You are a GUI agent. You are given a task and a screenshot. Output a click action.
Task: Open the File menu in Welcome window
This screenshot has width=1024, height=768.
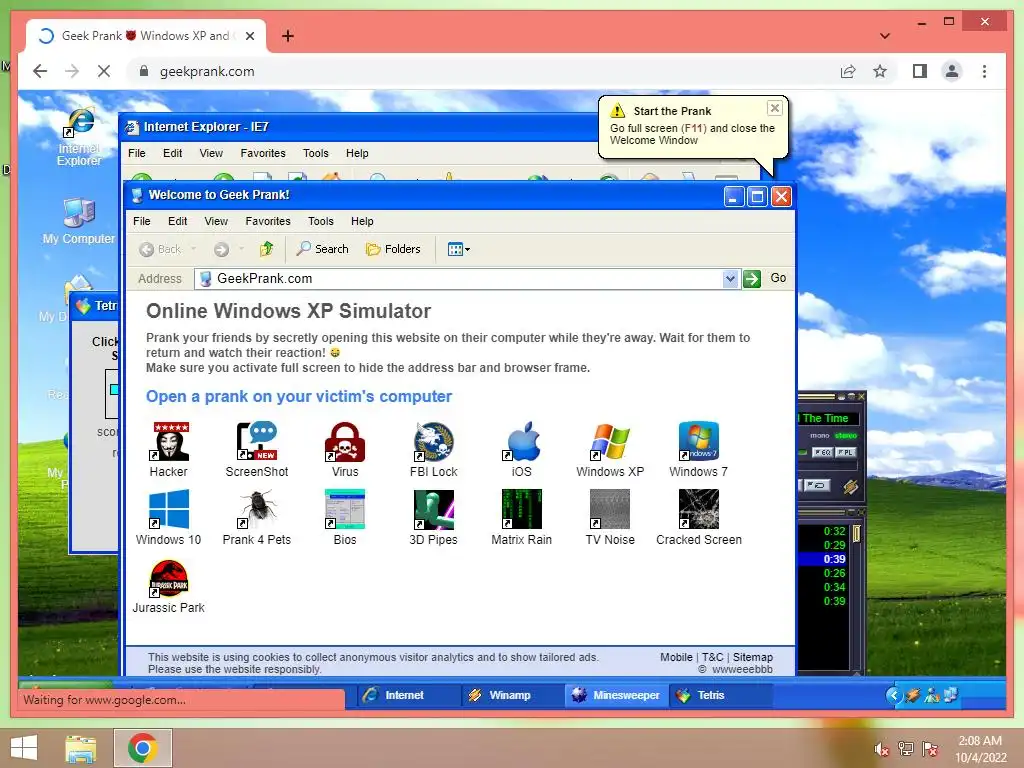click(142, 221)
